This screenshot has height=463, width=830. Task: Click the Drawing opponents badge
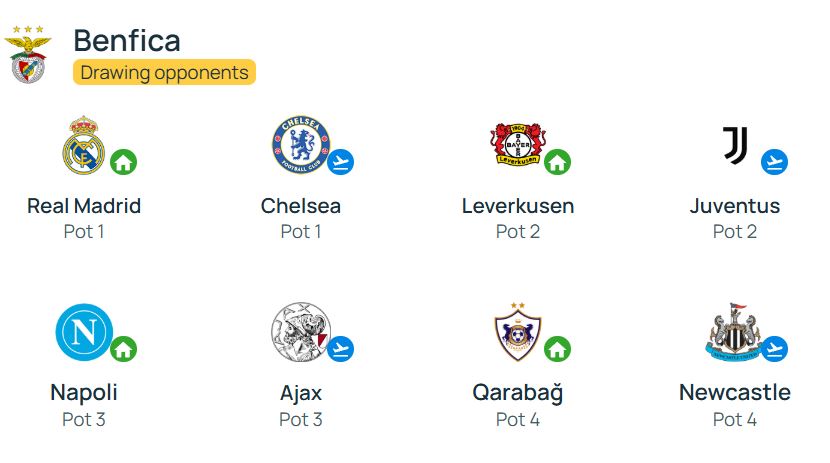165,72
